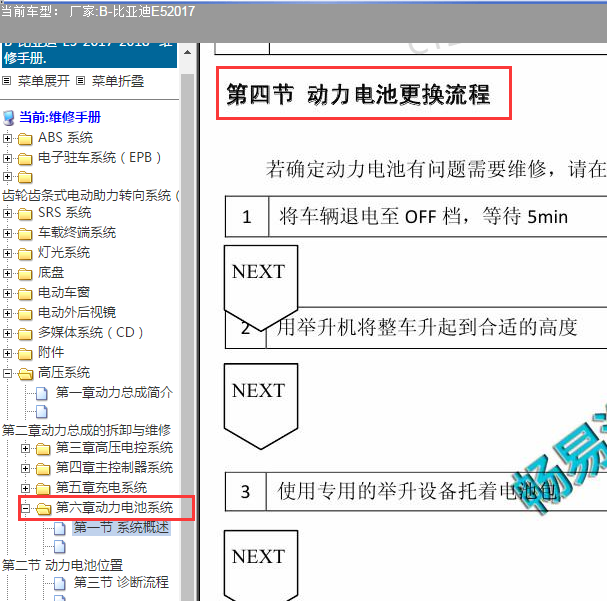Click the 底盘 folder icon
The width and height of the screenshot is (607, 601).
click(x=25, y=274)
